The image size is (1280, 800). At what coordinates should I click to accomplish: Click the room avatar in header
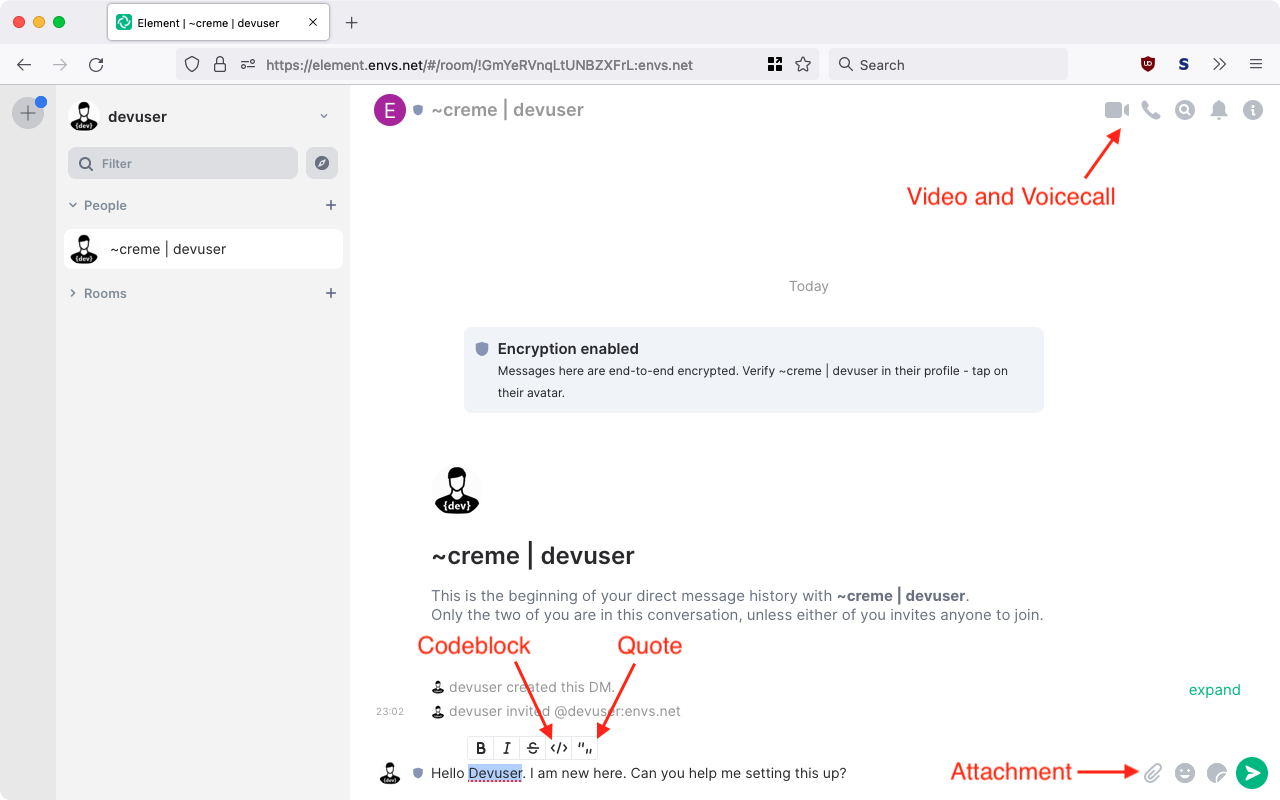coord(390,110)
